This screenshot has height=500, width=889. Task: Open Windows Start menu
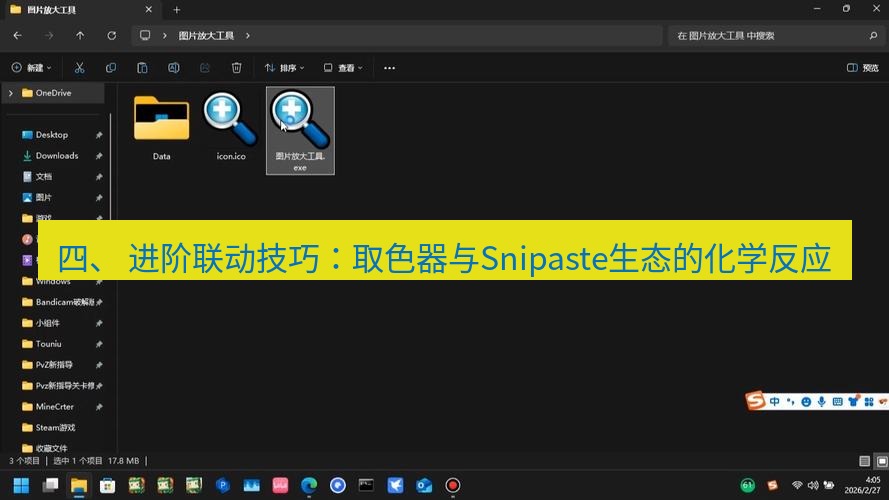22,485
